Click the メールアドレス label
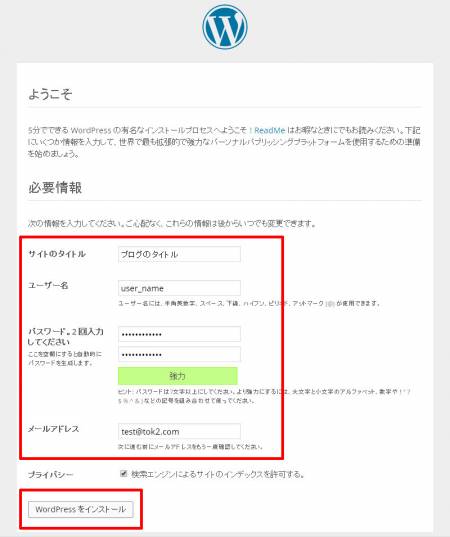The image size is (450, 537). pos(53,429)
